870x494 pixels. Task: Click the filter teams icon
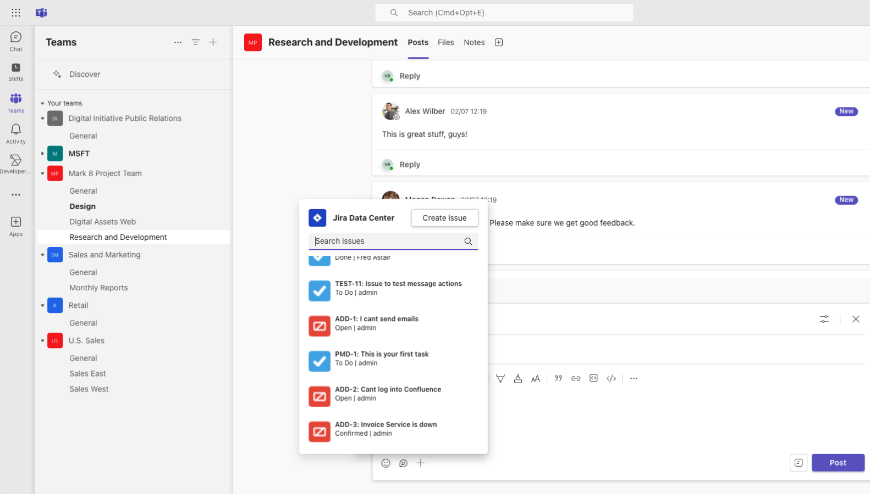[x=196, y=42]
